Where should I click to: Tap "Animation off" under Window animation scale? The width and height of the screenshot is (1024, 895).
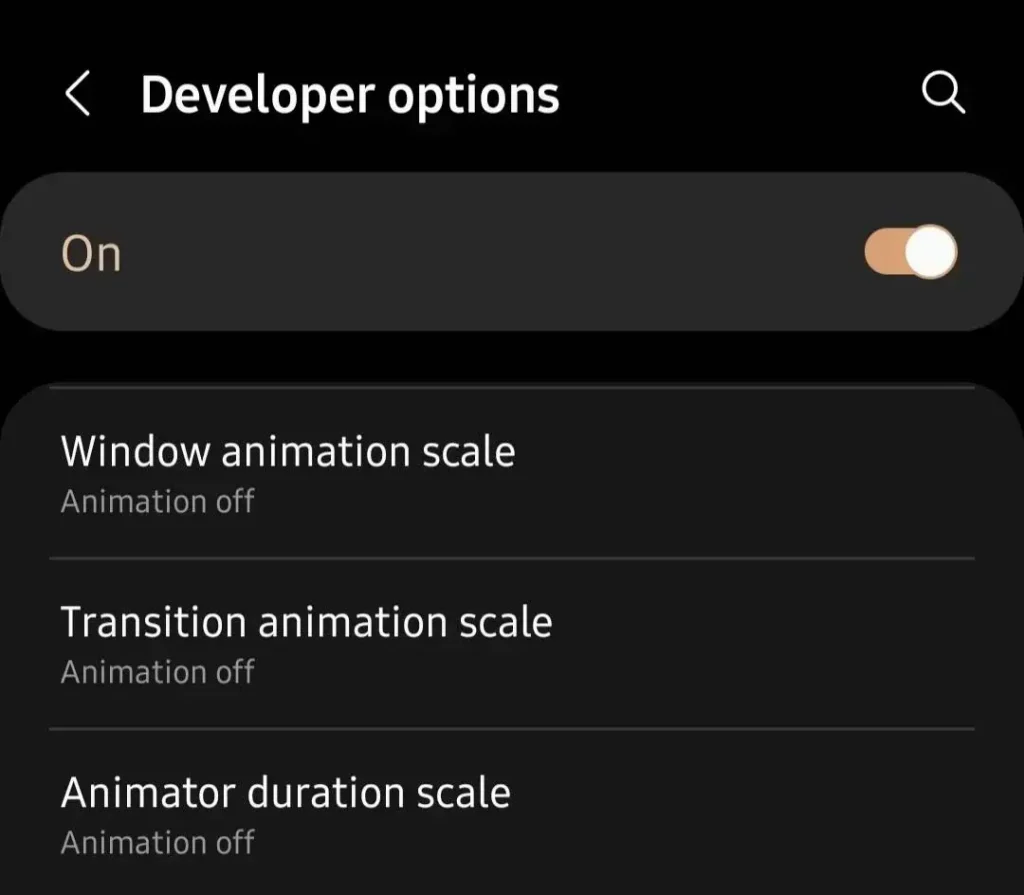click(x=158, y=501)
